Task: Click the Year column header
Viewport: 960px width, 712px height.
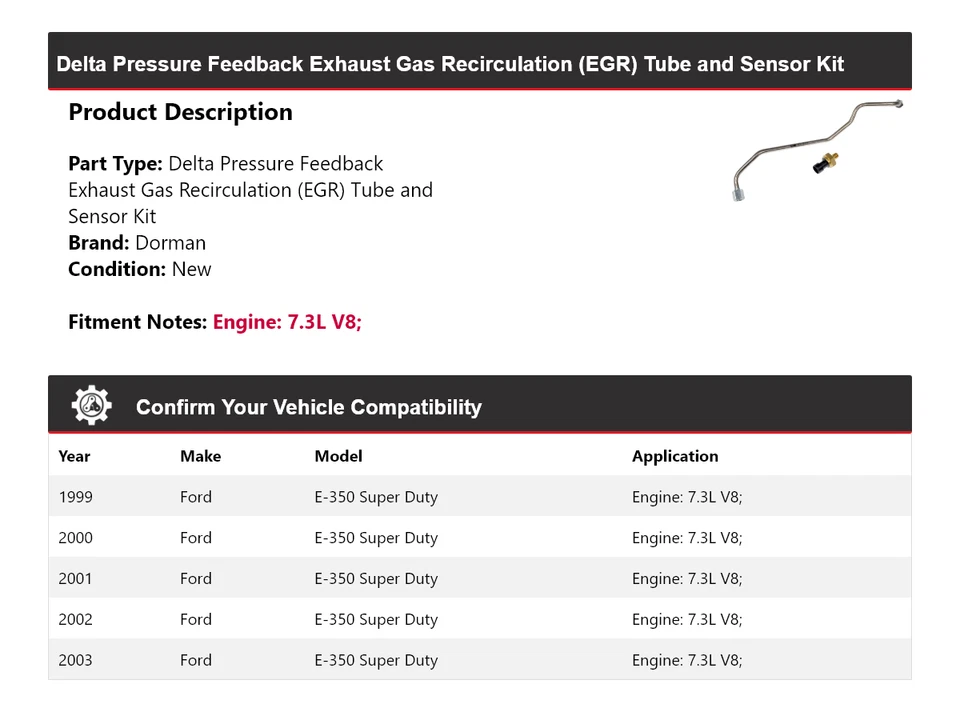Action: point(74,456)
